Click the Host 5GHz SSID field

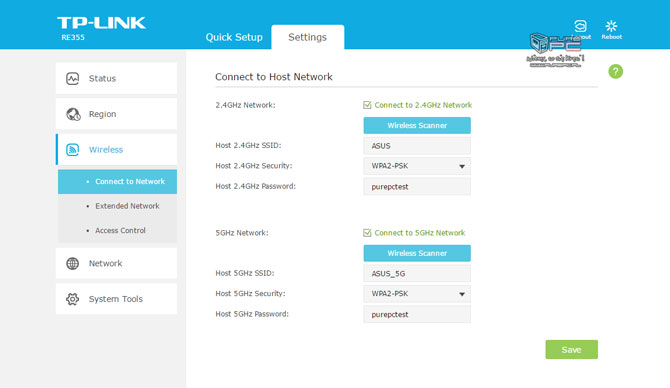point(417,273)
